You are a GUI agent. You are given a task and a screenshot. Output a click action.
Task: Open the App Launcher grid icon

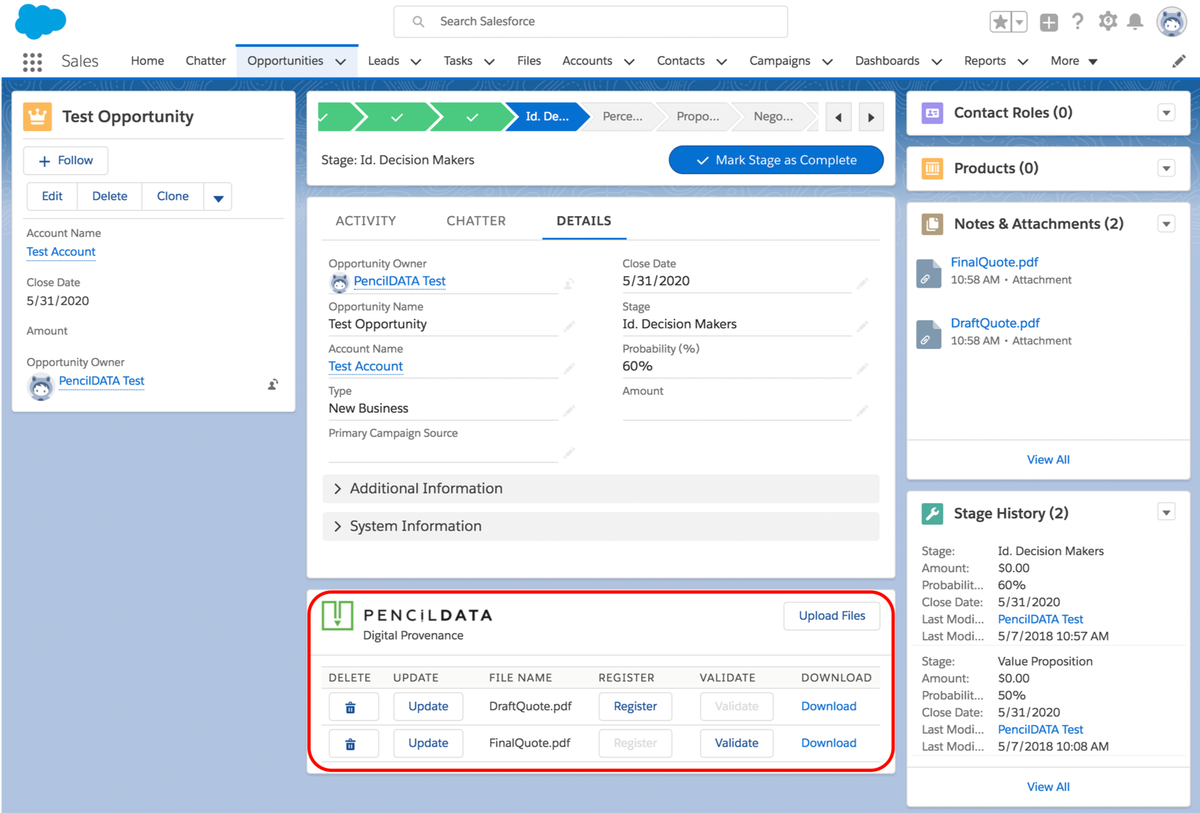tap(32, 61)
